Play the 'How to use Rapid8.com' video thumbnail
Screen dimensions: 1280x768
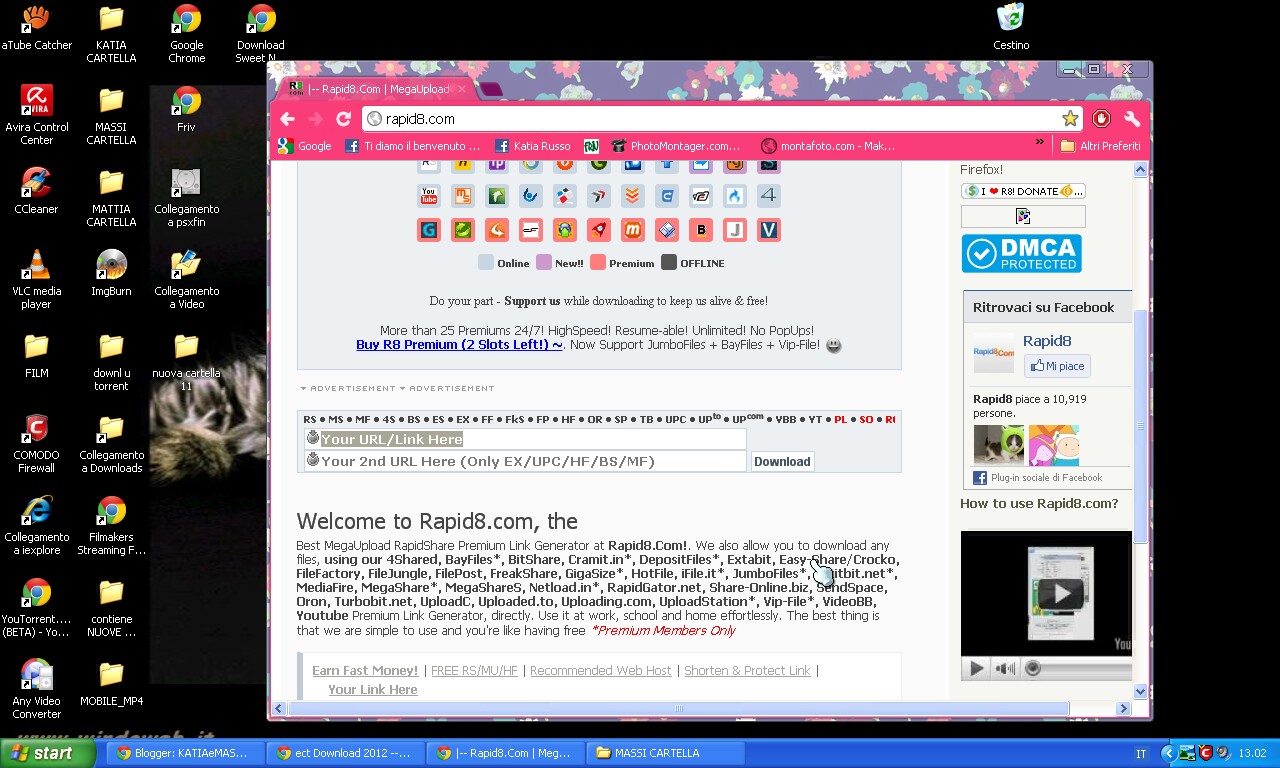1060,592
